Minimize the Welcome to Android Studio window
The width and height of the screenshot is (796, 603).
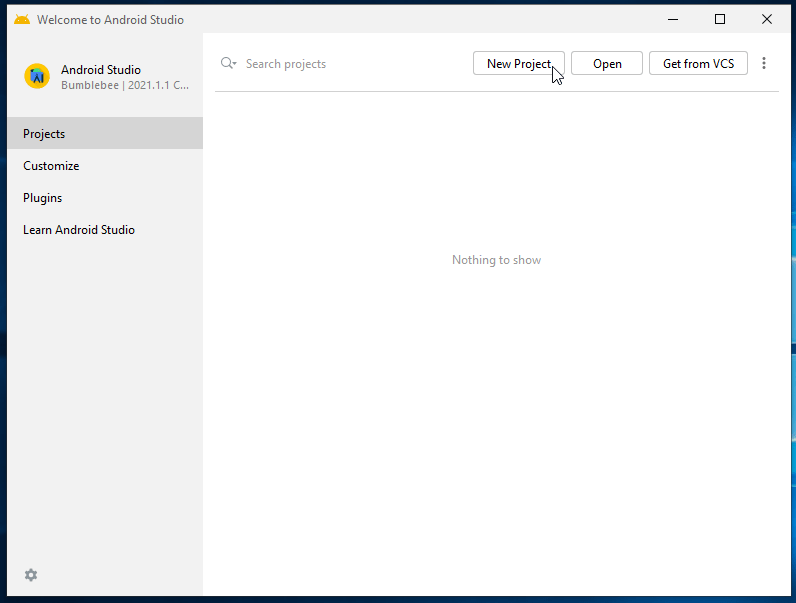click(x=673, y=19)
